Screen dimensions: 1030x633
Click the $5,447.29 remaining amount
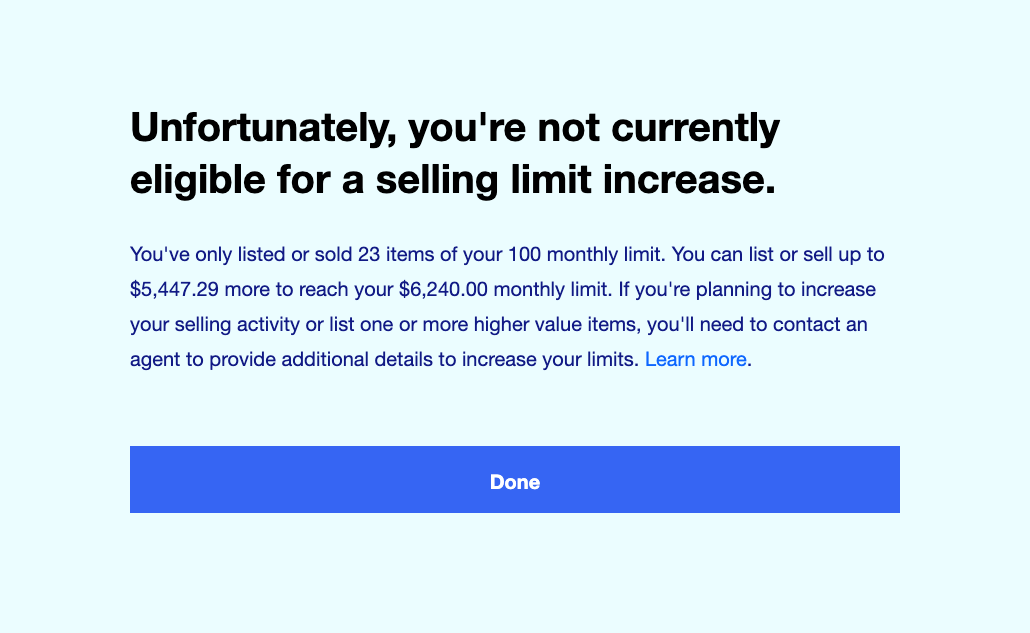click(176, 290)
